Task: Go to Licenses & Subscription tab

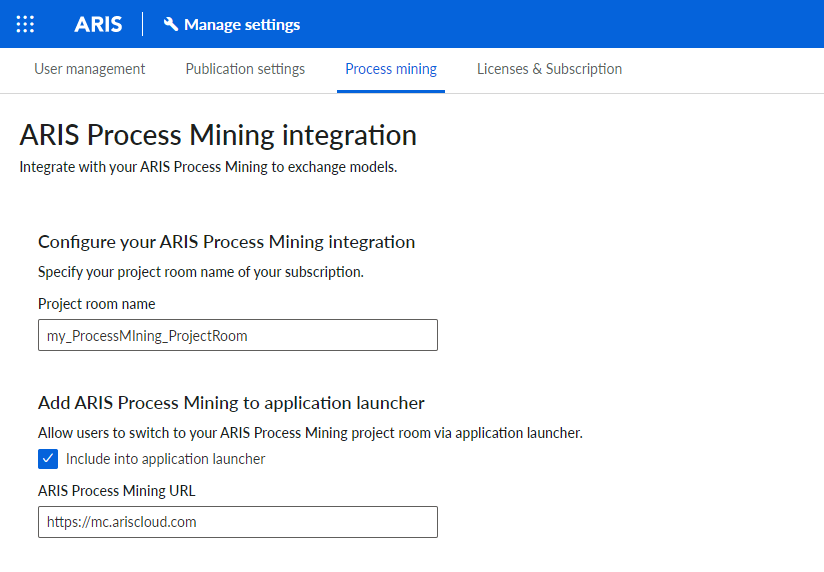Action: click(x=549, y=69)
